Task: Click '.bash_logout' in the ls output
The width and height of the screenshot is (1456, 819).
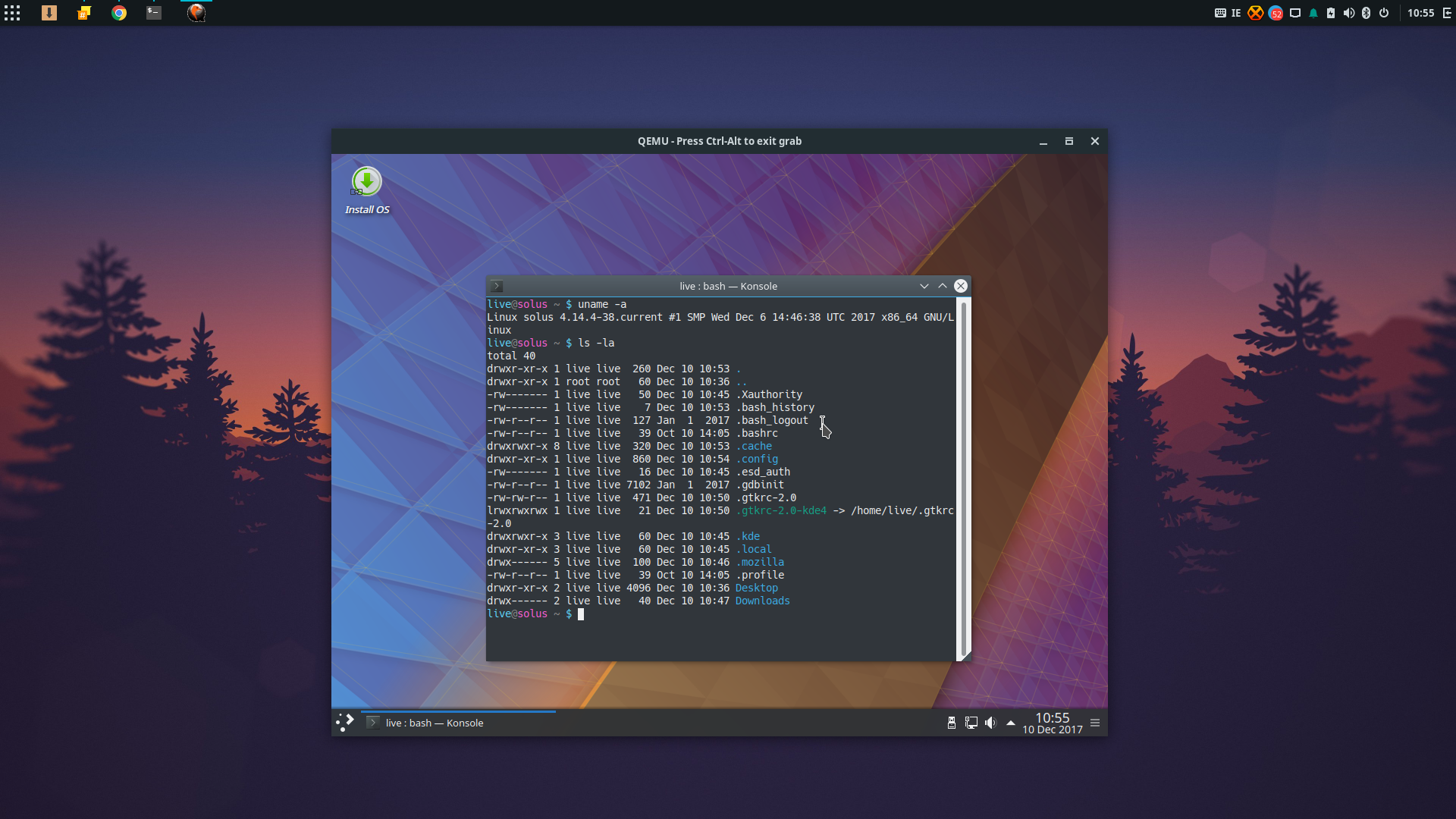Action: (772, 420)
